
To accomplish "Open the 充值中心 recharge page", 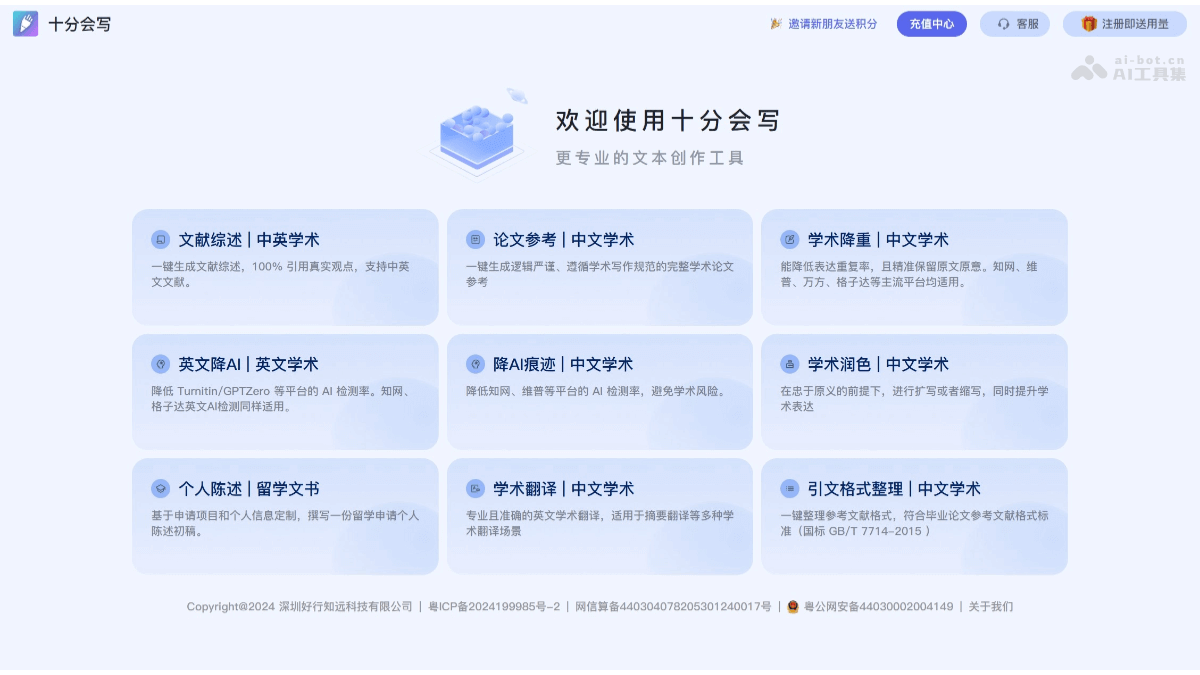I will 931,23.
